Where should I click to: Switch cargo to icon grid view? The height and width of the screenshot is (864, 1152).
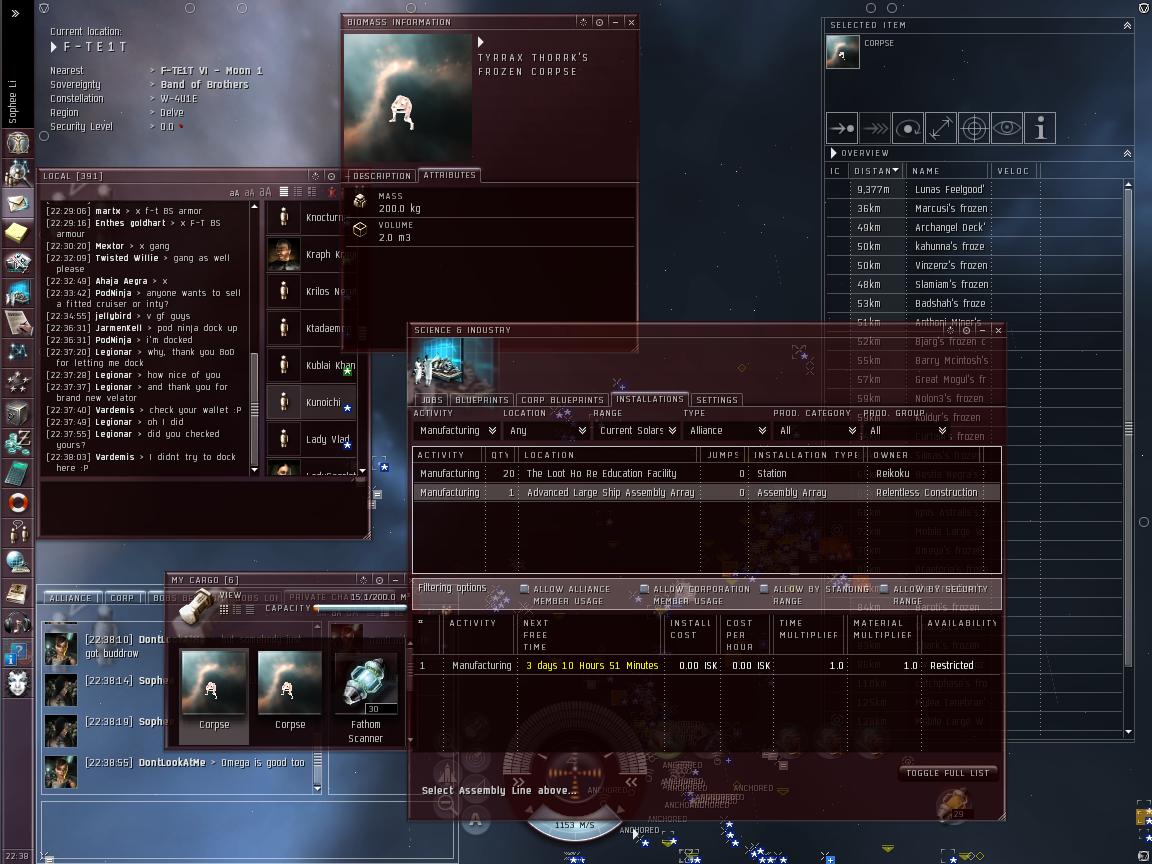pos(224,610)
